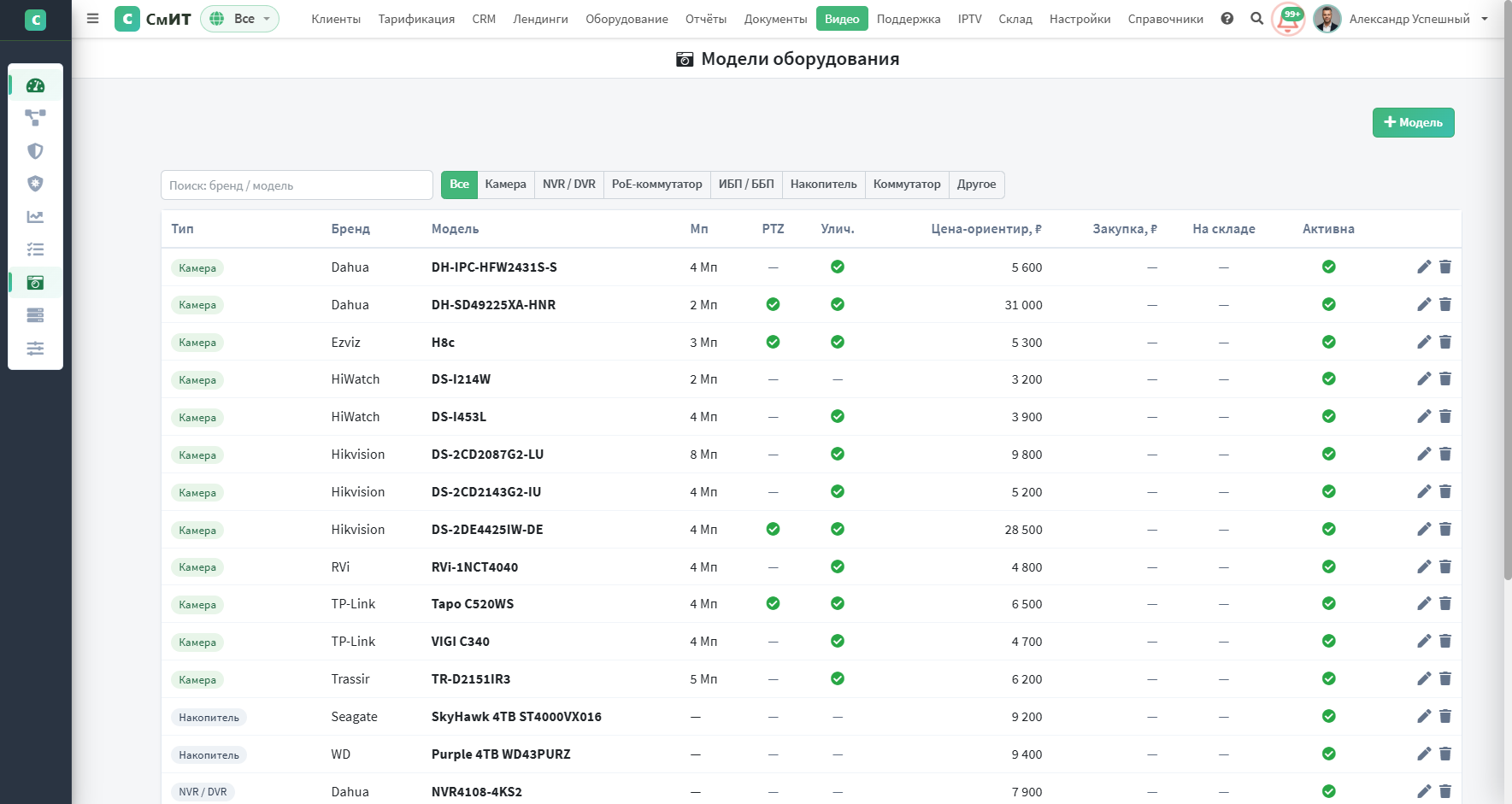Open the Клиенты menu
Screen dimensions: 1512x804
pos(336,19)
